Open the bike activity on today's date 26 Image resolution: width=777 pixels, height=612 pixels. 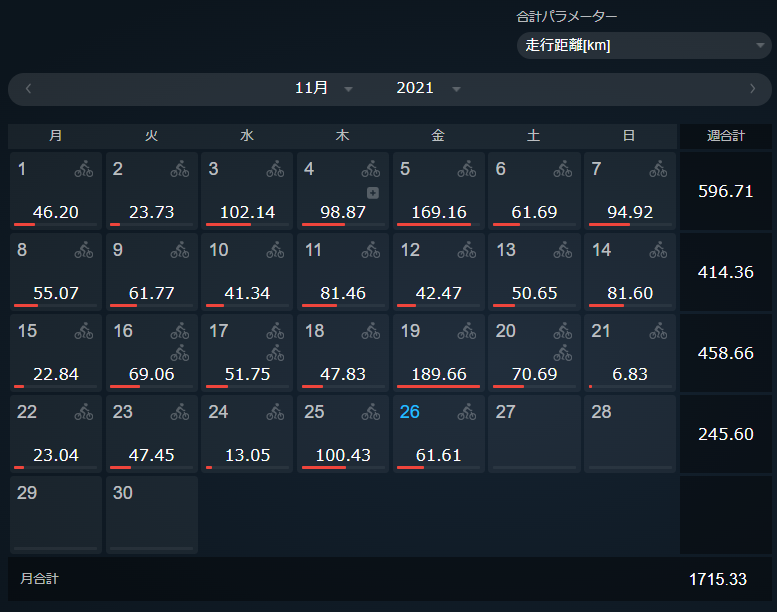(467, 412)
